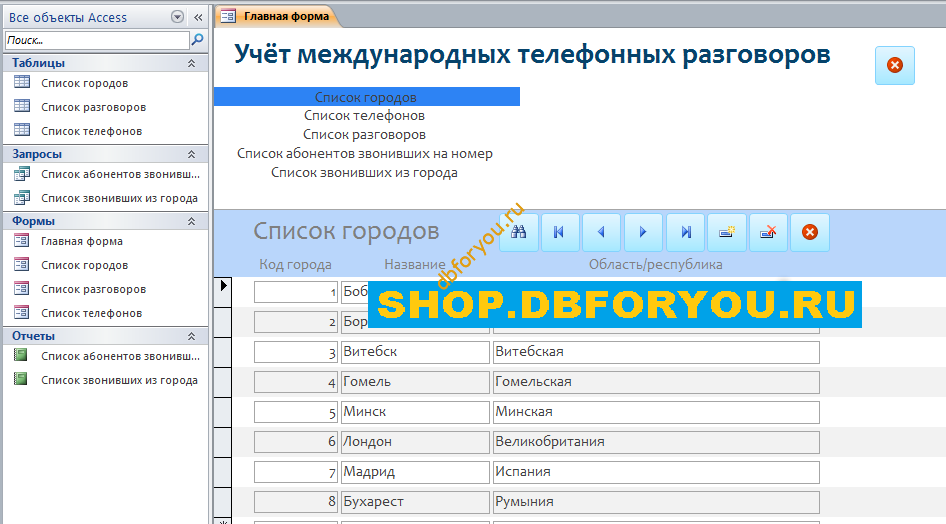Image resolution: width=946 pixels, height=524 pixels.
Task: Open Все объекты Access dropdown menu
Action: click(177, 17)
